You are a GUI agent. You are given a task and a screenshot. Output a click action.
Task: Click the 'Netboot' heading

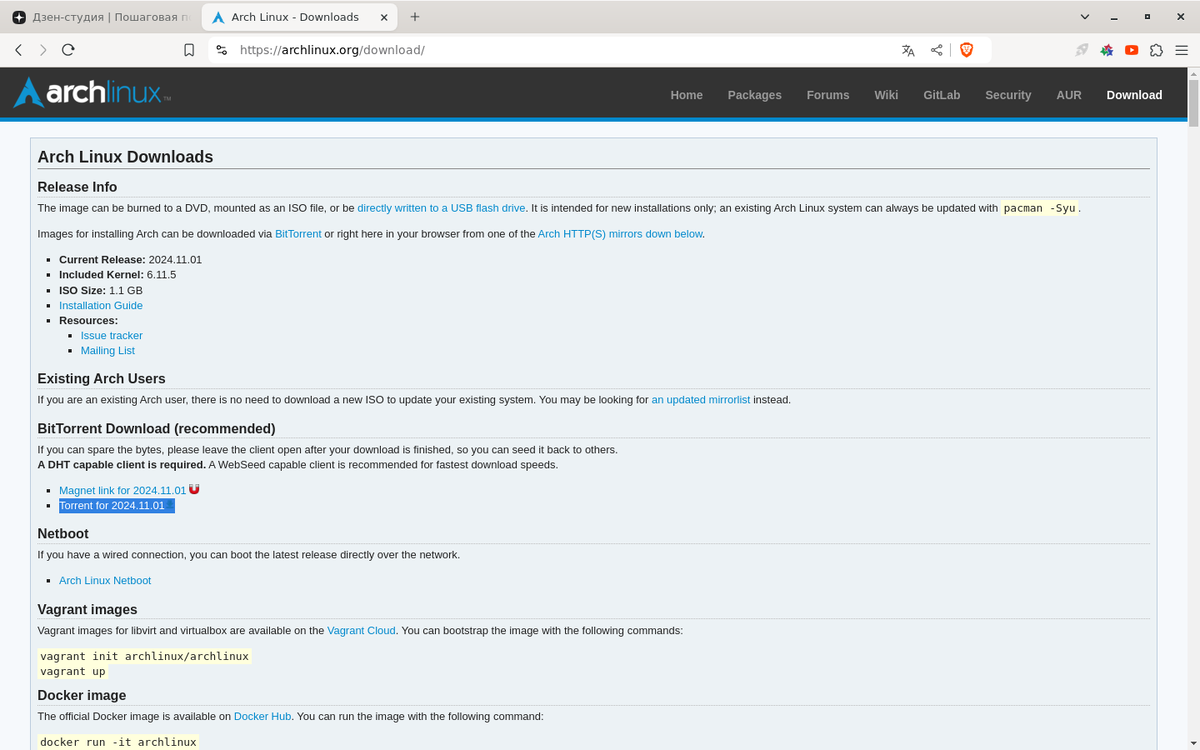(63, 534)
